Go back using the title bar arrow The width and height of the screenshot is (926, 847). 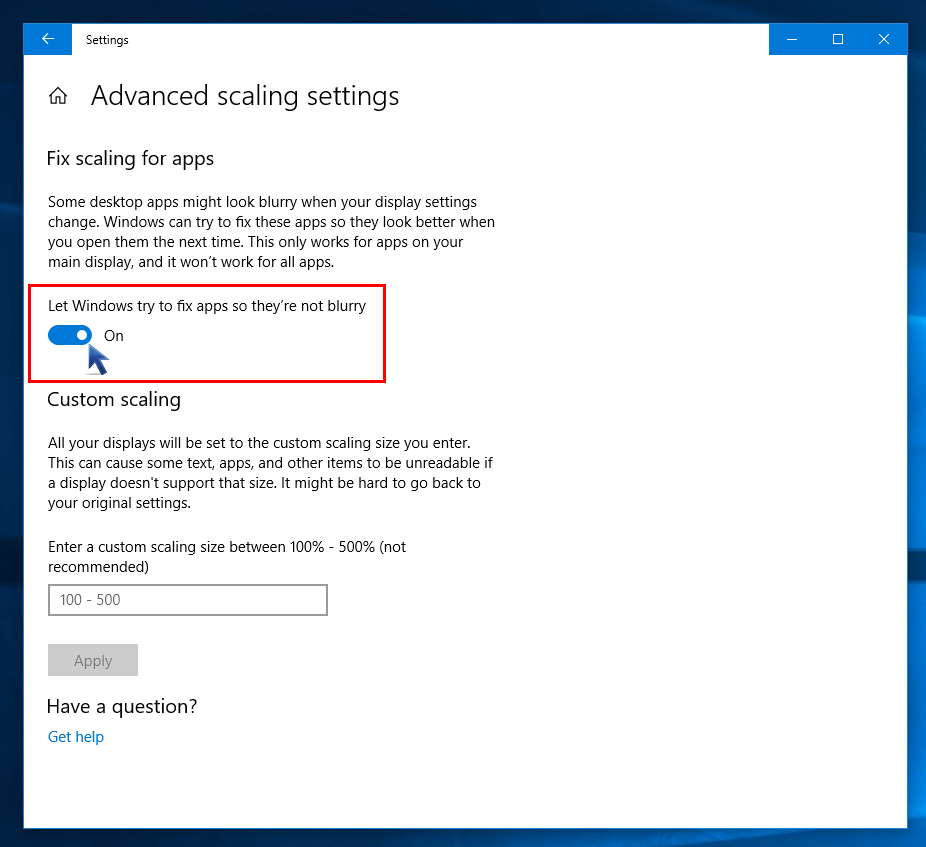(x=47, y=40)
